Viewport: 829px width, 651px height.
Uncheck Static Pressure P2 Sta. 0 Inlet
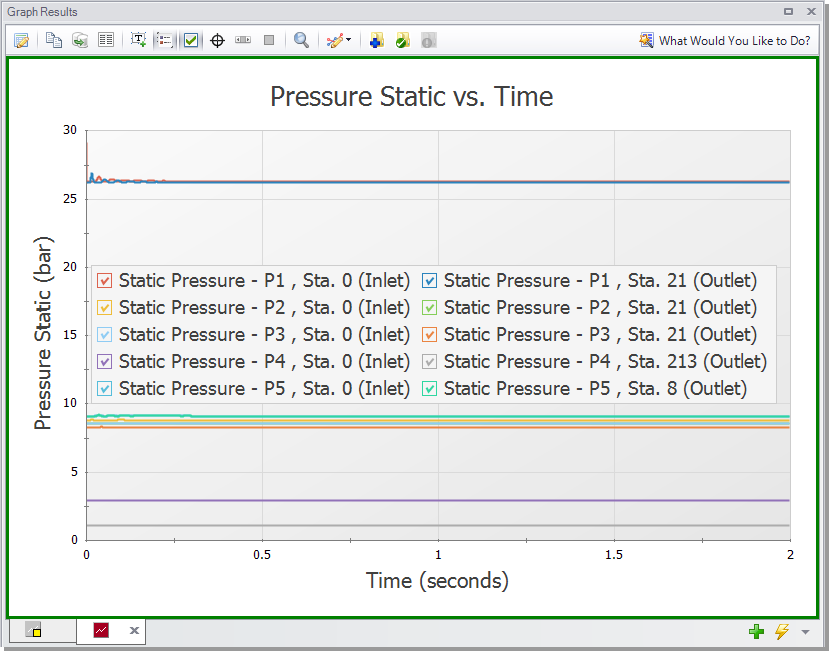(x=105, y=308)
